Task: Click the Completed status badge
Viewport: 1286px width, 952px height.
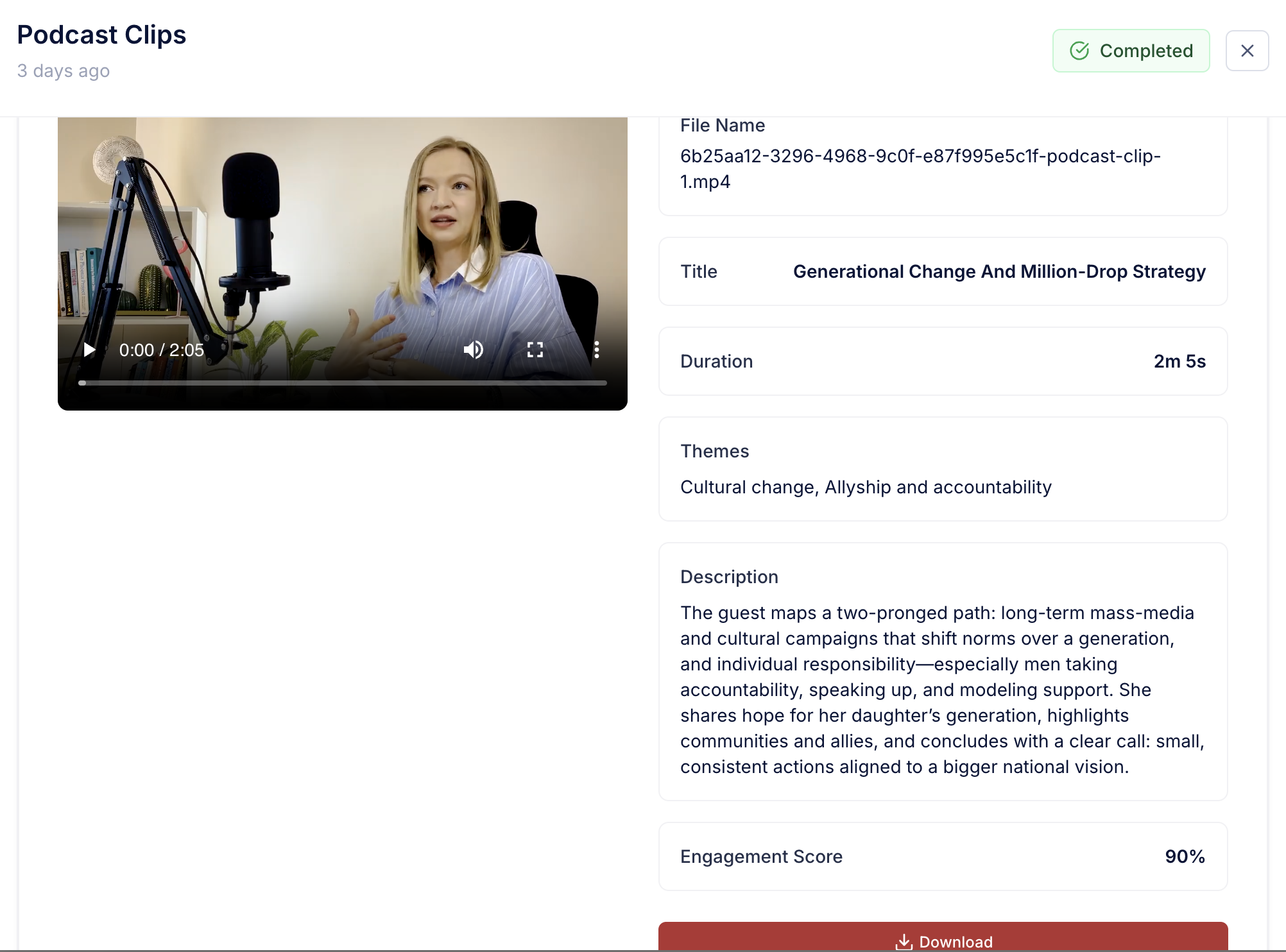Action: [x=1131, y=51]
